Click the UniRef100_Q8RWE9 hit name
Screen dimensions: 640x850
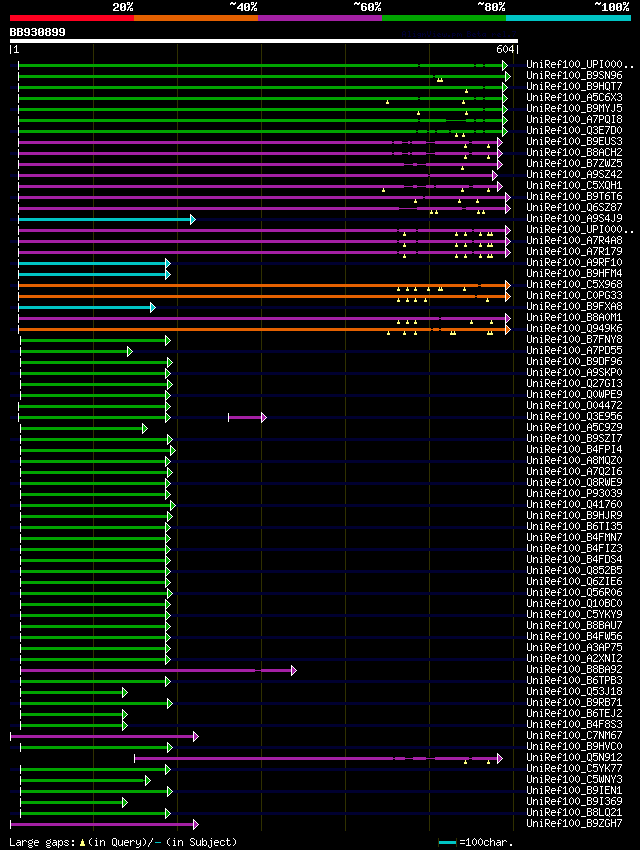pos(574,482)
